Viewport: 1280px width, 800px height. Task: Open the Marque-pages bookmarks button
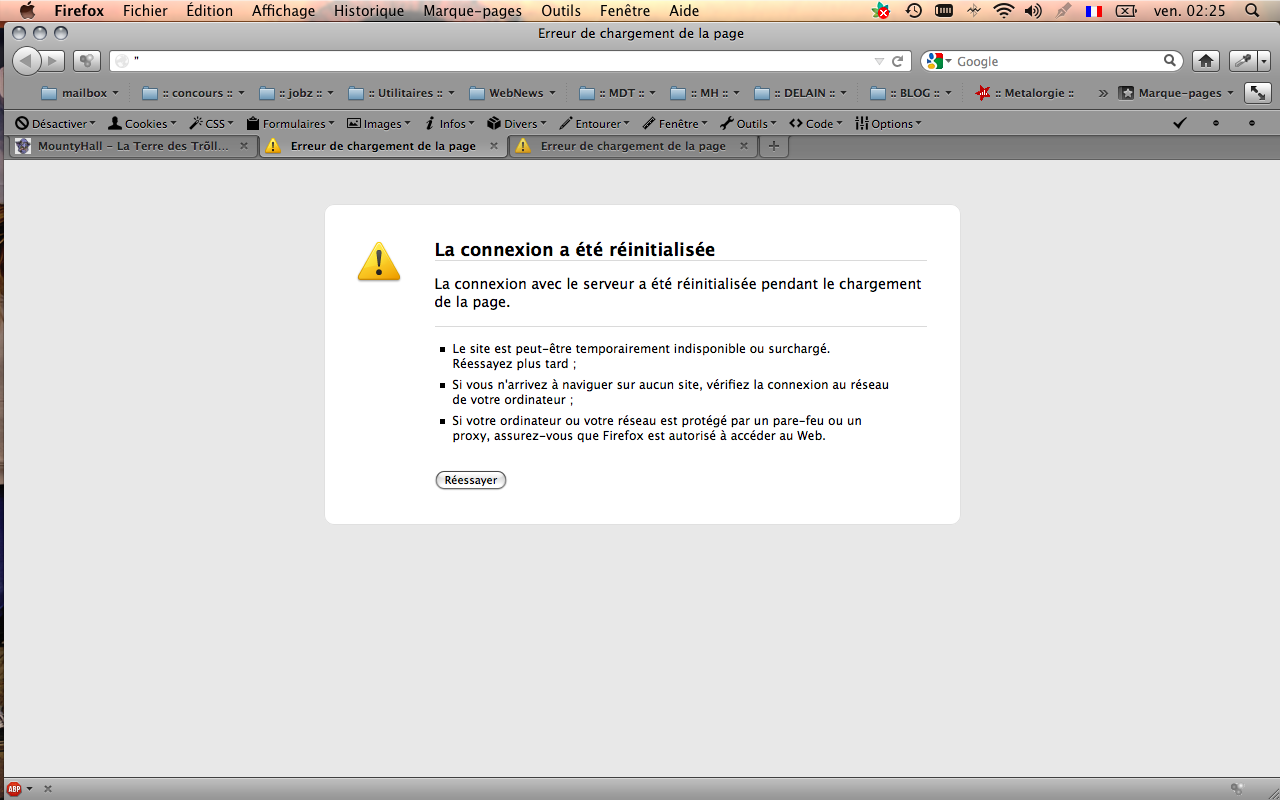pyautogui.click(x=1176, y=93)
